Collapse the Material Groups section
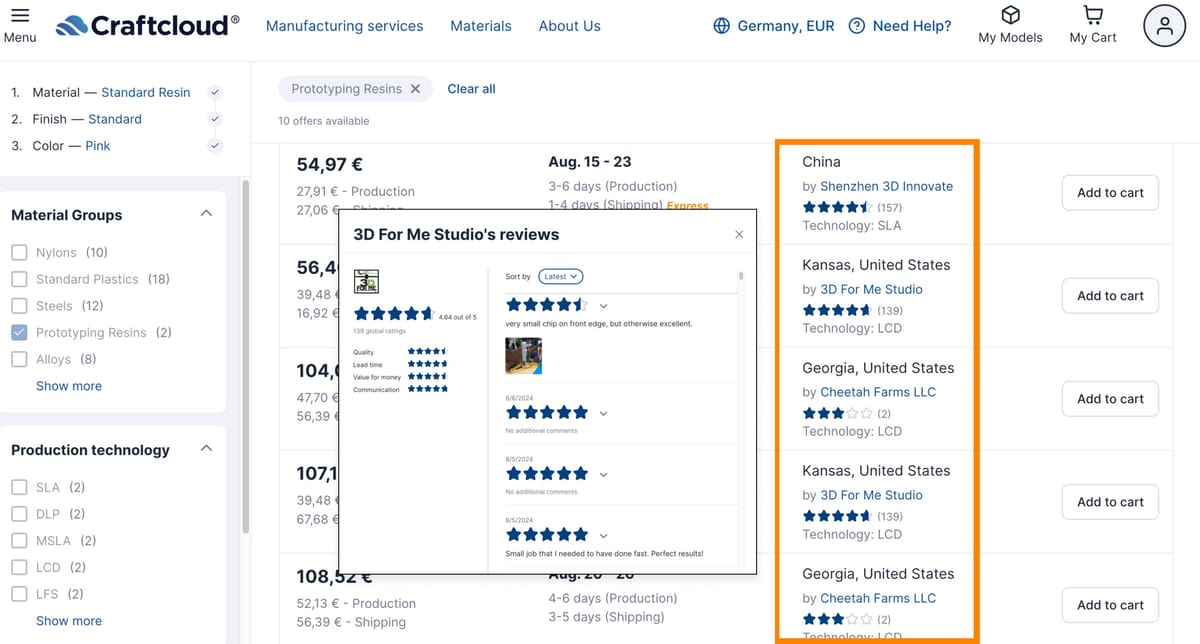This screenshot has height=644, width=1200. tap(206, 214)
